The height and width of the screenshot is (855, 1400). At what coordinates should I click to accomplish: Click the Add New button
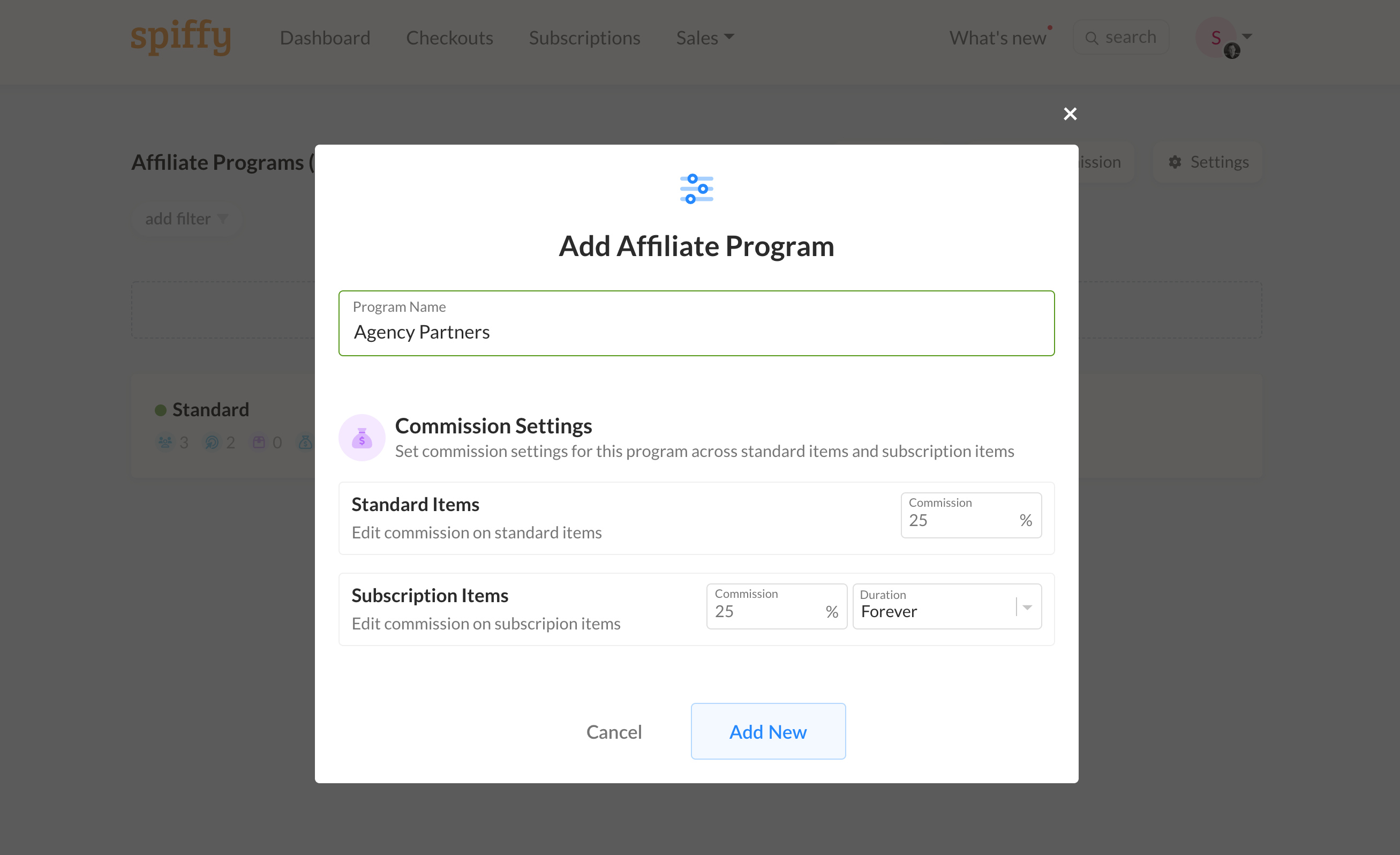[x=767, y=731]
